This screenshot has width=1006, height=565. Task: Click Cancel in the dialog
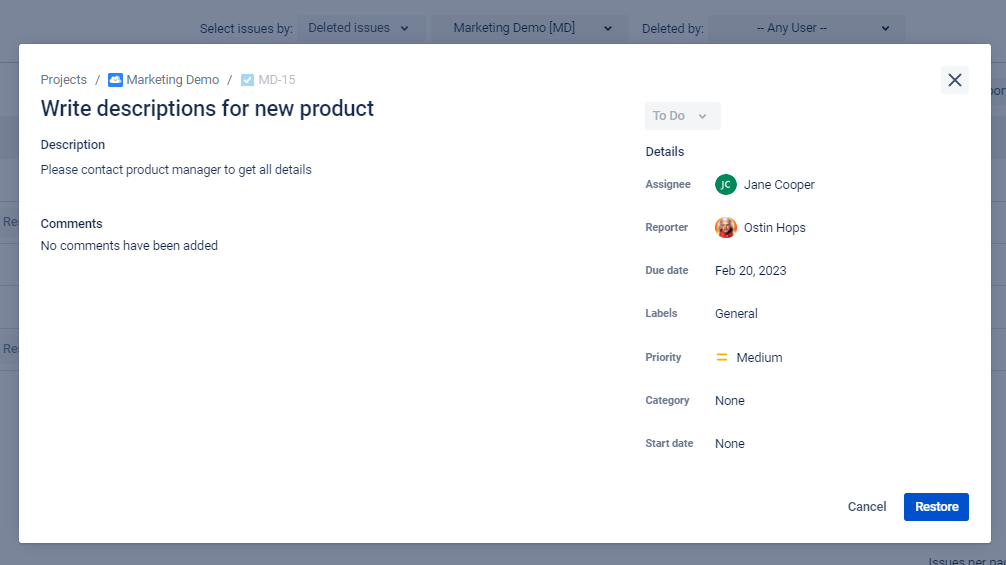tap(866, 507)
